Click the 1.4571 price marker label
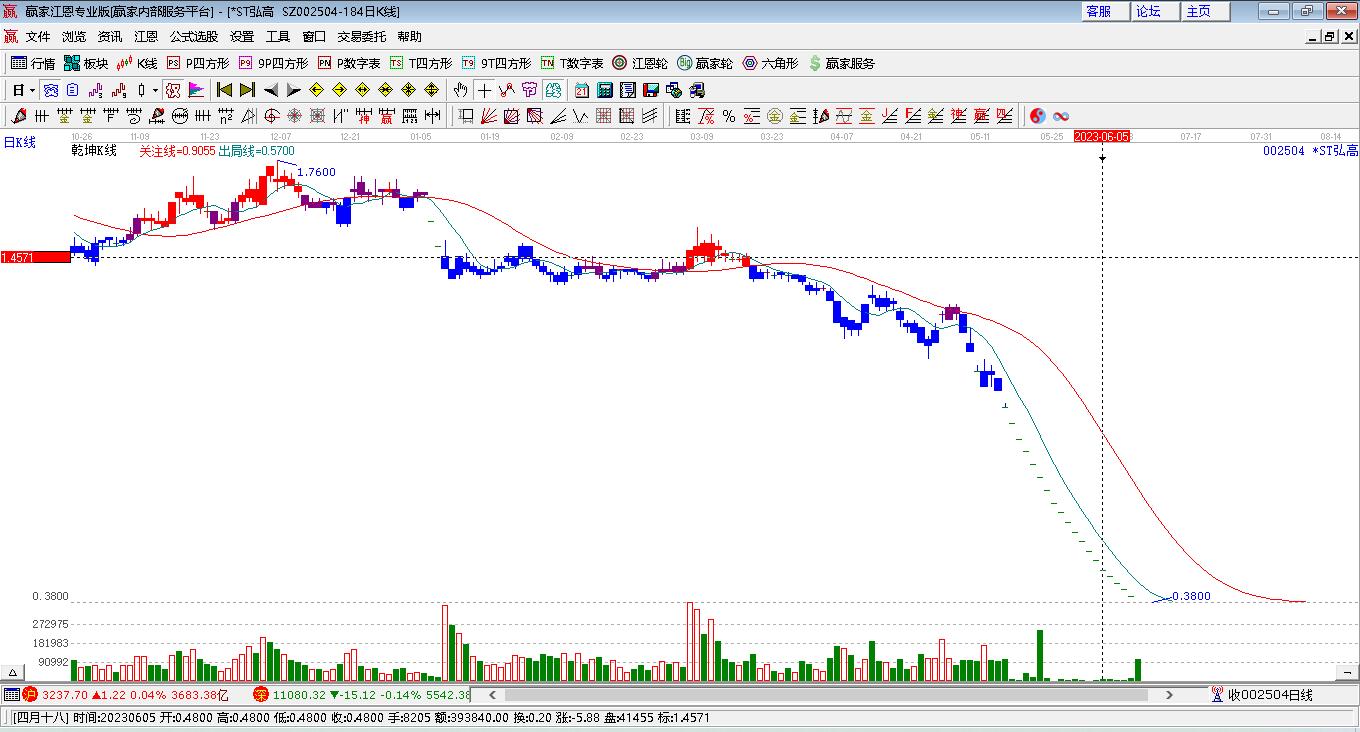Screen dimensions: 1360x732 pos(35,257)
